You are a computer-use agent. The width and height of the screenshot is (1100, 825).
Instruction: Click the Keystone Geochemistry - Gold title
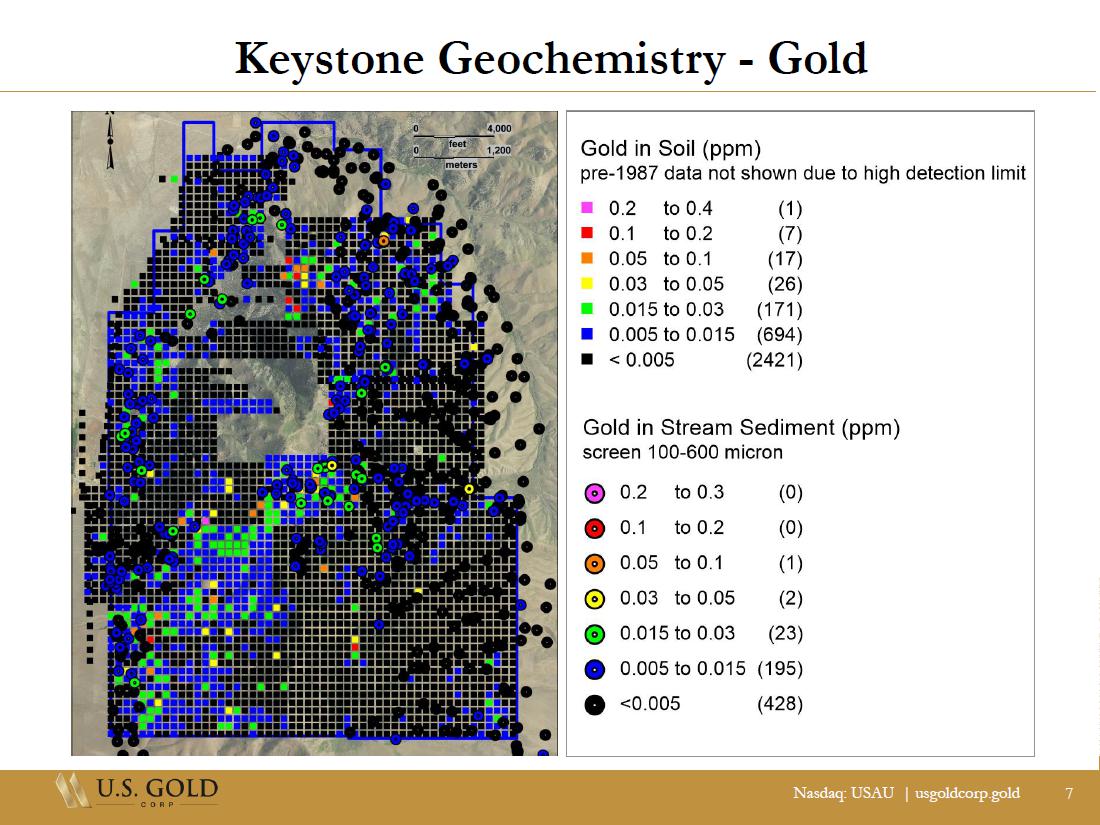click(550, 59)
